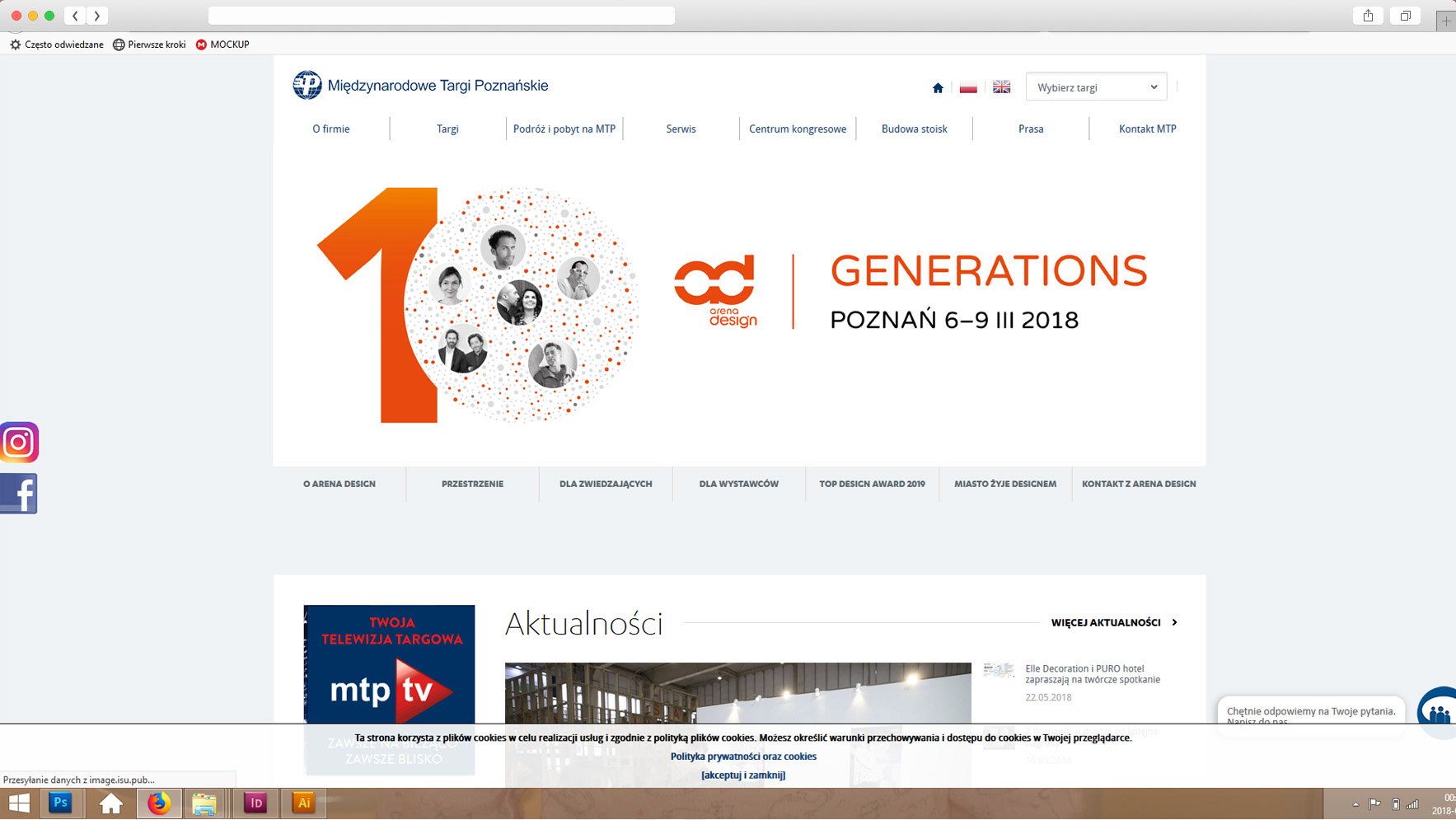Select the 'DLA ZWIEDZAJĄCYCH' tab
The image size is (1456, 820).
click(606, 484)
